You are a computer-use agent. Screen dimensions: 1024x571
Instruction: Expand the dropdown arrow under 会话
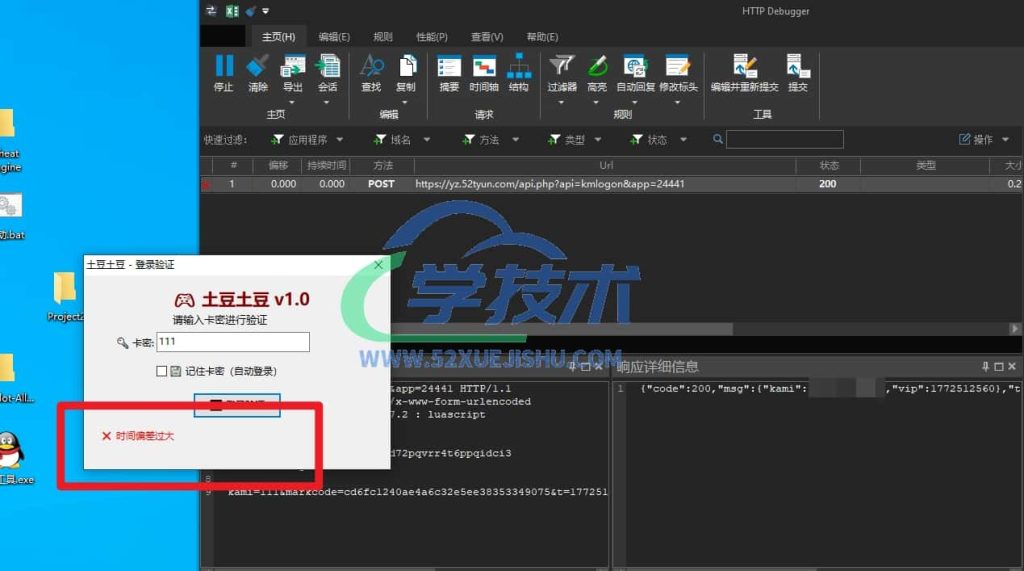[x=327, y=102]
